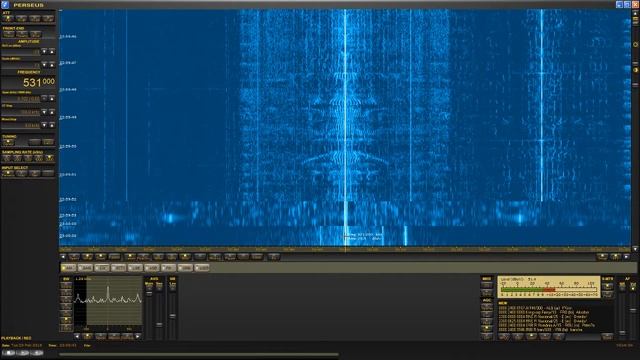This screenshot has height=360, width=640.
Task: Toggle the Preamp front-end button
Action: point(22,35)
